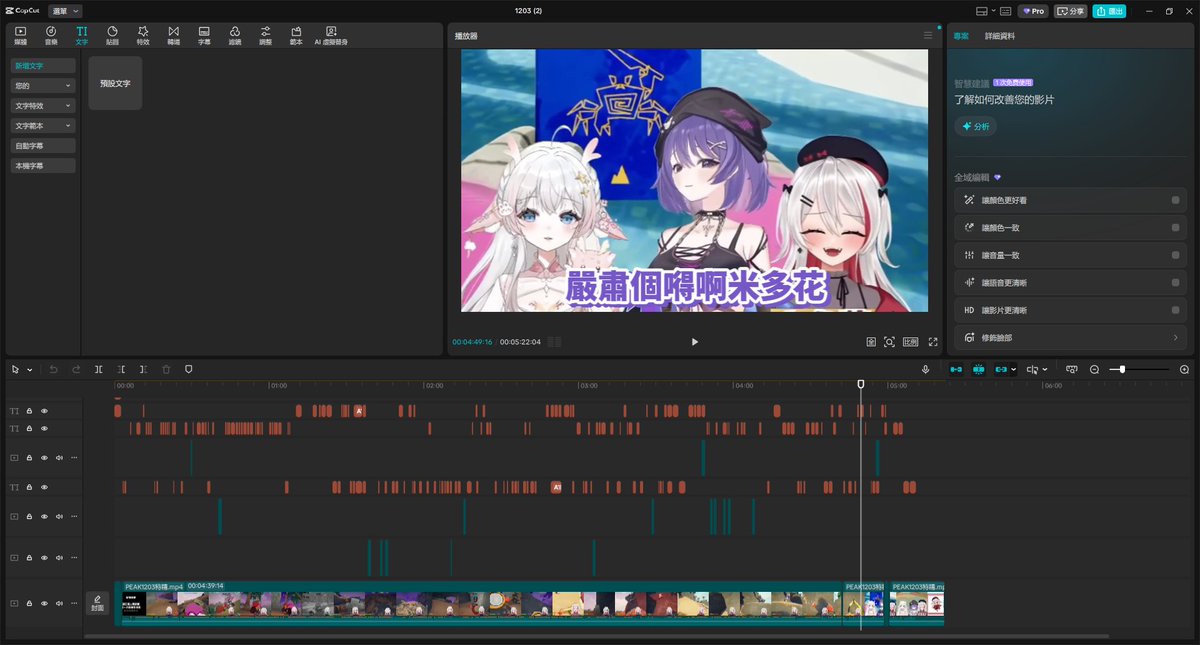Screen dimensions: 1200x645
Task: Enable the 讓顏色更好看 checkbox
Action: (1175, 200)
